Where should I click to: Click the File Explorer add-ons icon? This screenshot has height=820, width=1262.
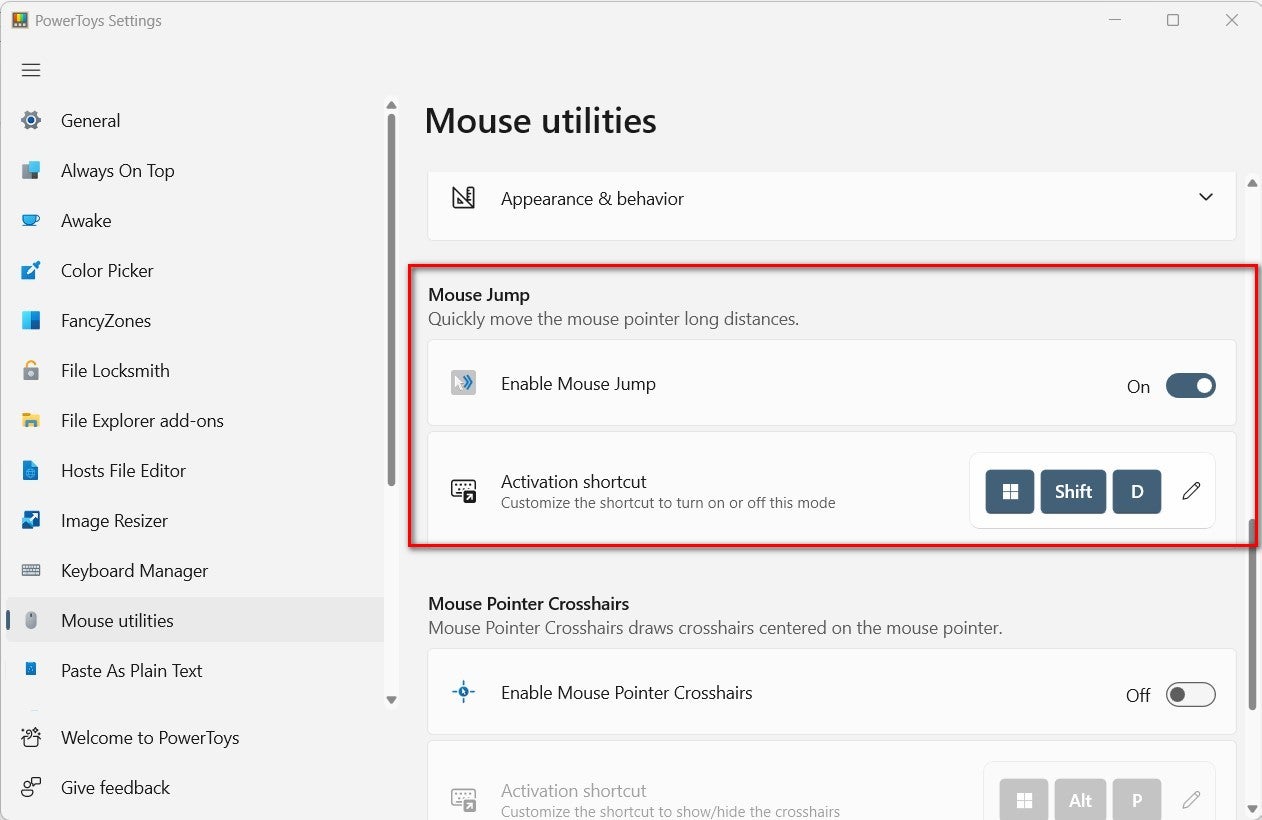click(x=31, y=420)
